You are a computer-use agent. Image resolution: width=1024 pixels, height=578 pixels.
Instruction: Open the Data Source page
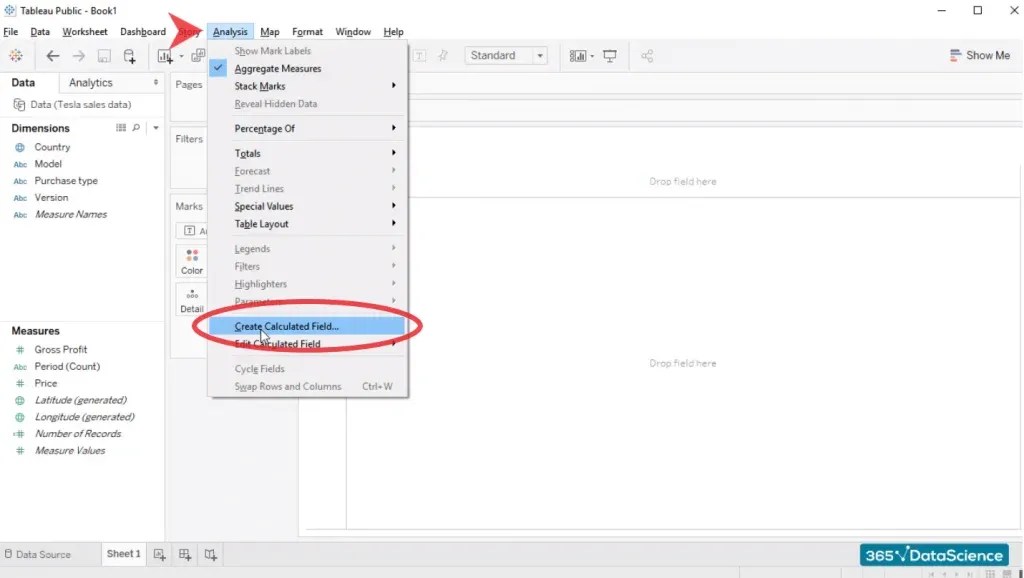[x=41, y=553]
